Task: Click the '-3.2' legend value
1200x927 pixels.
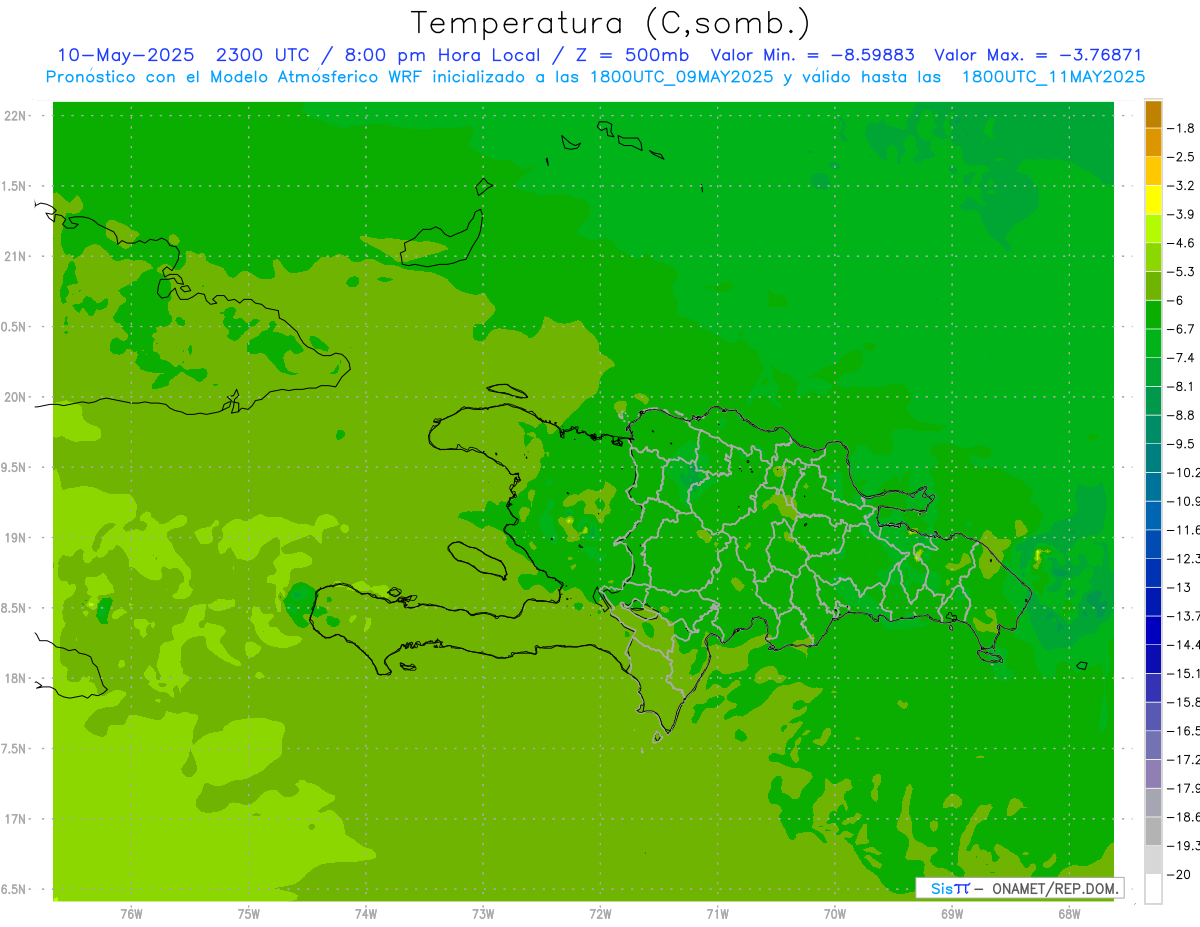Action: (x=1183, y=186)
